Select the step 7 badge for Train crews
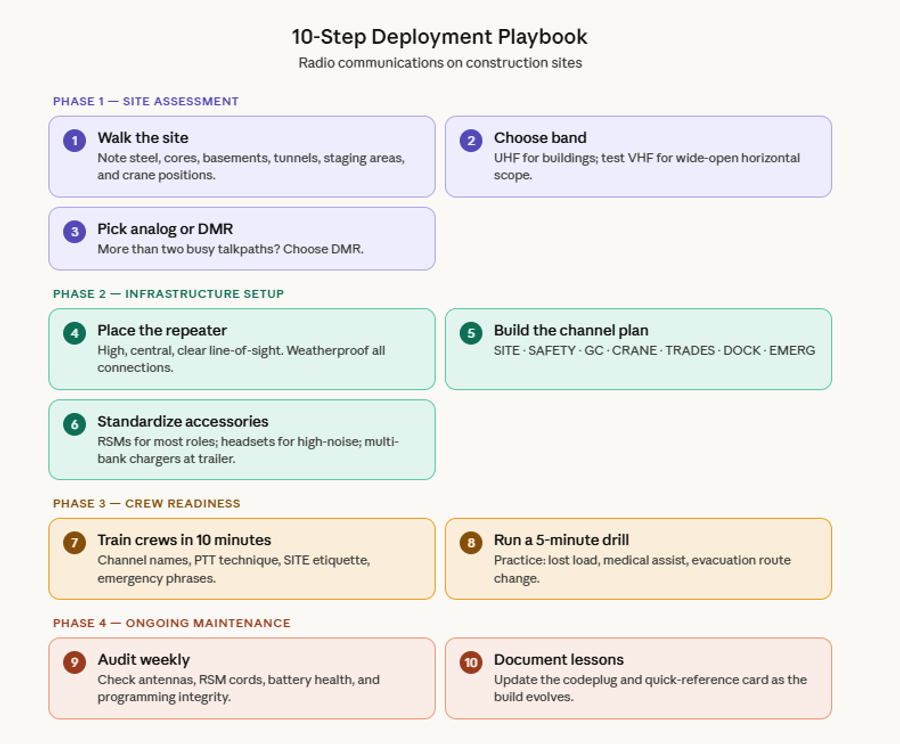 click(73, 541)
